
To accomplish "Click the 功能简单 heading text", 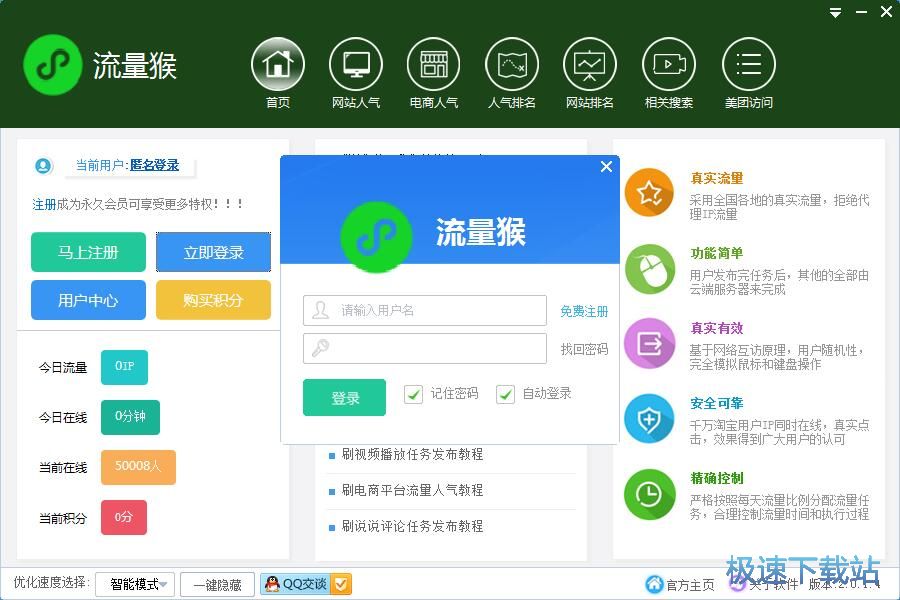I will pyautogui.click(x=717, y=253).
